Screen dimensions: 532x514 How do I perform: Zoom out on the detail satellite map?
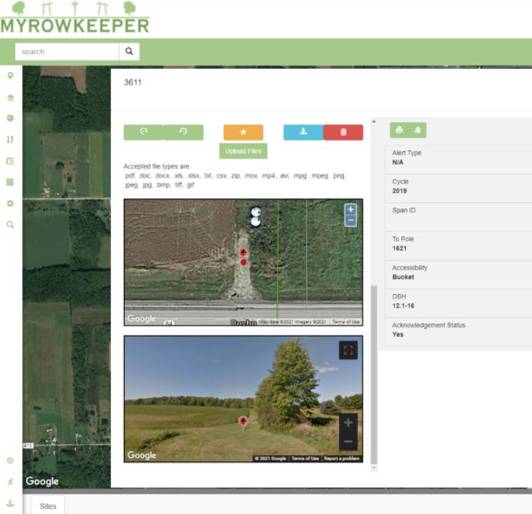[350, 221]
